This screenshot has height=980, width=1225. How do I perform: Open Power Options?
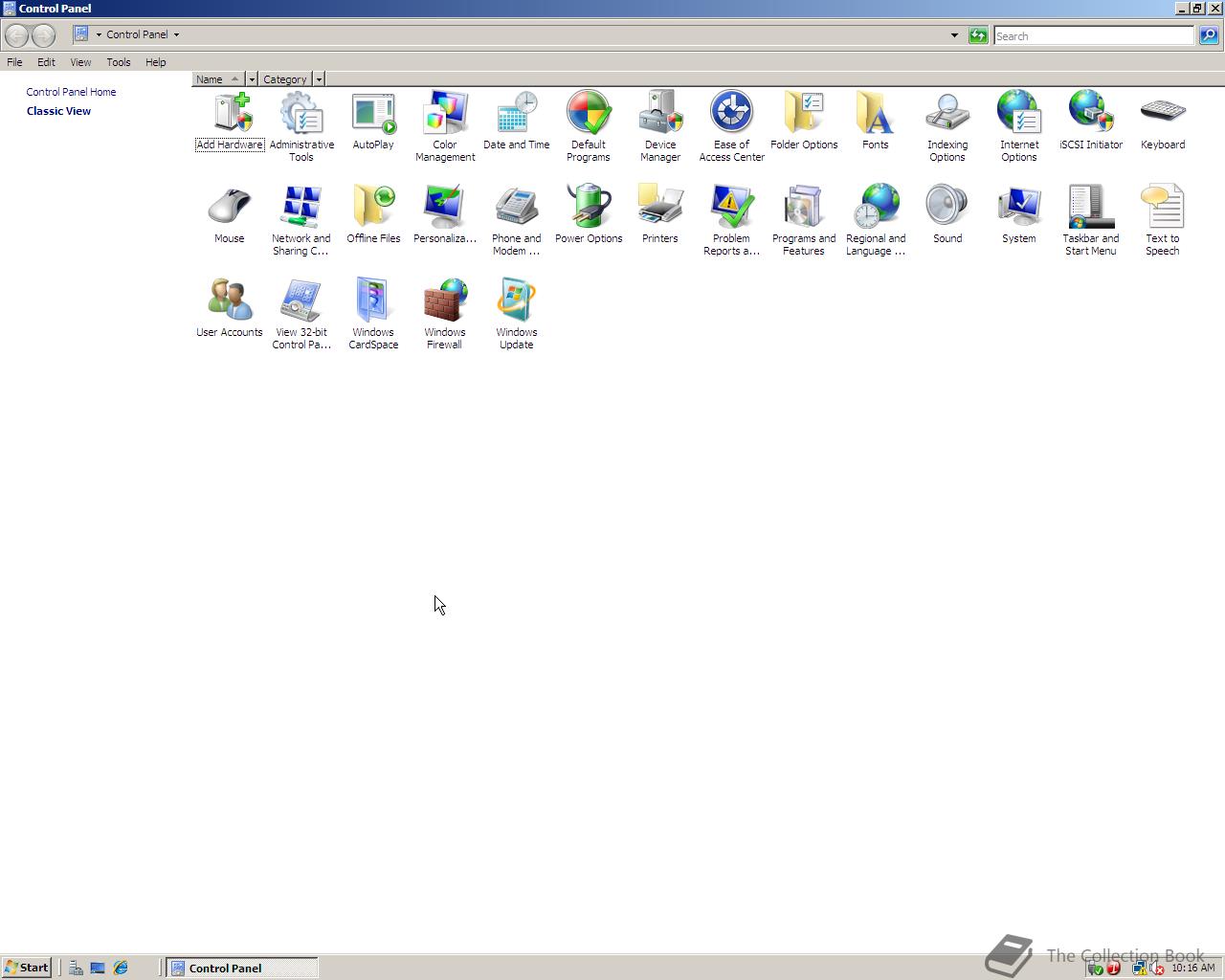tap(589, 214)
